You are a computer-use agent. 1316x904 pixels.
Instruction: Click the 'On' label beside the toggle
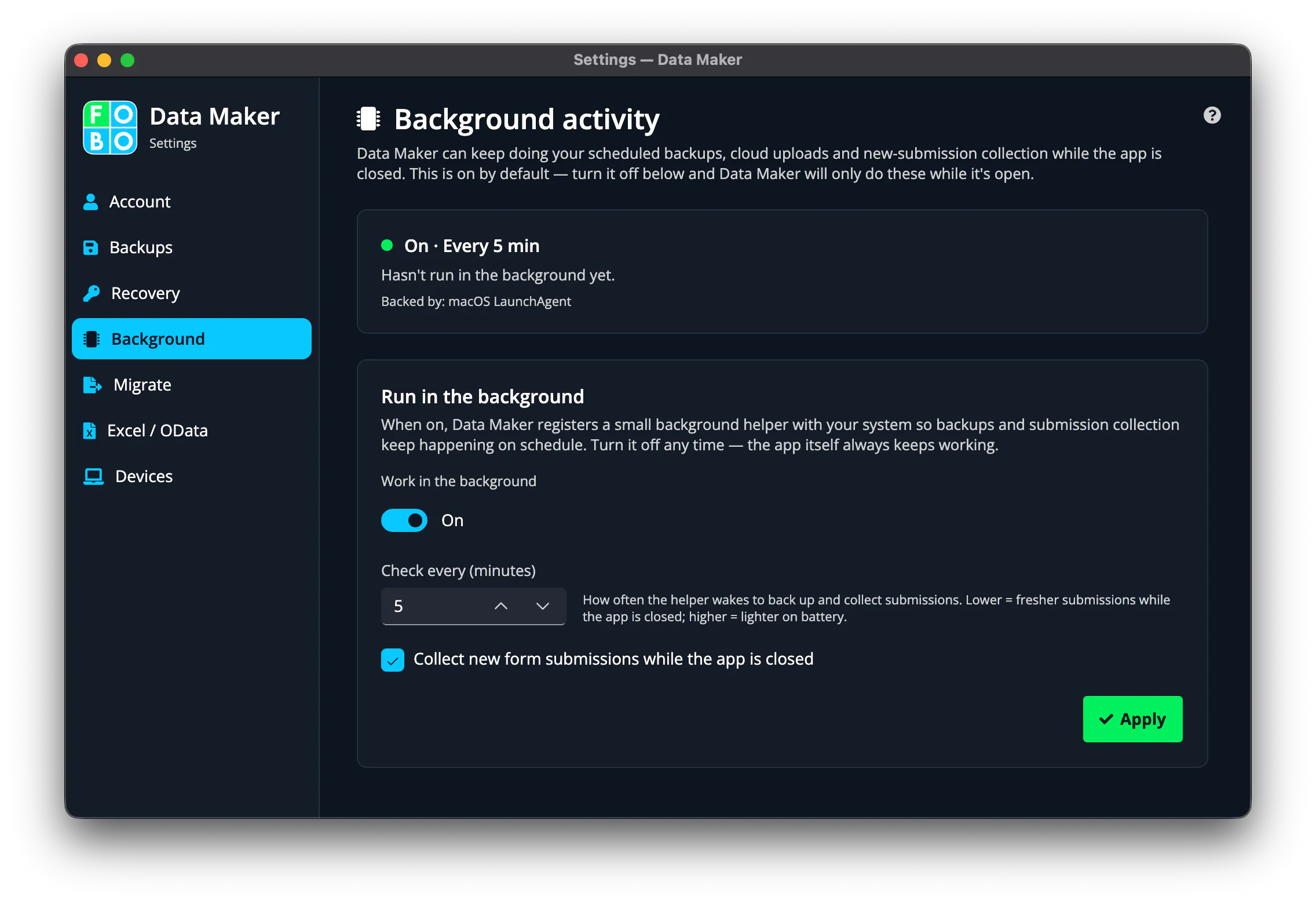pos(452,520)
